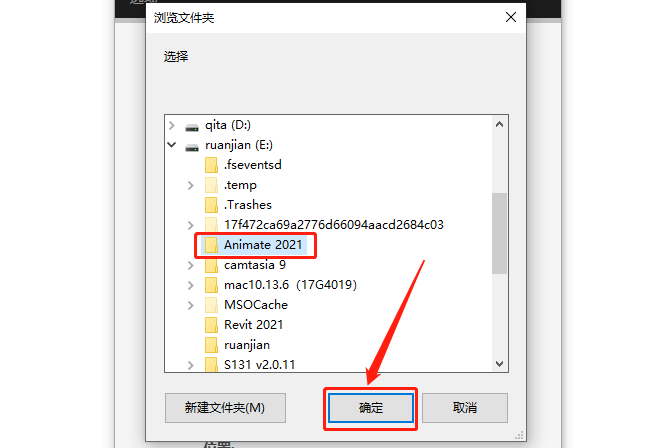
Task: Click the 确定 button
Action: coord(370,408)
